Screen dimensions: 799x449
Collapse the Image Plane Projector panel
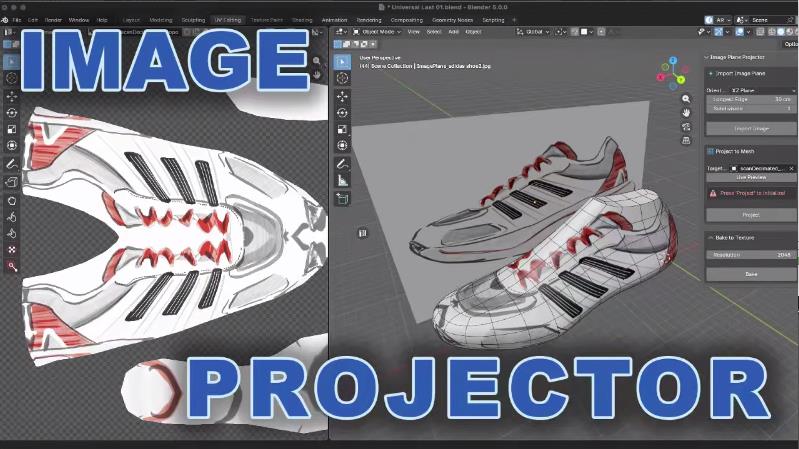[707, 57]
